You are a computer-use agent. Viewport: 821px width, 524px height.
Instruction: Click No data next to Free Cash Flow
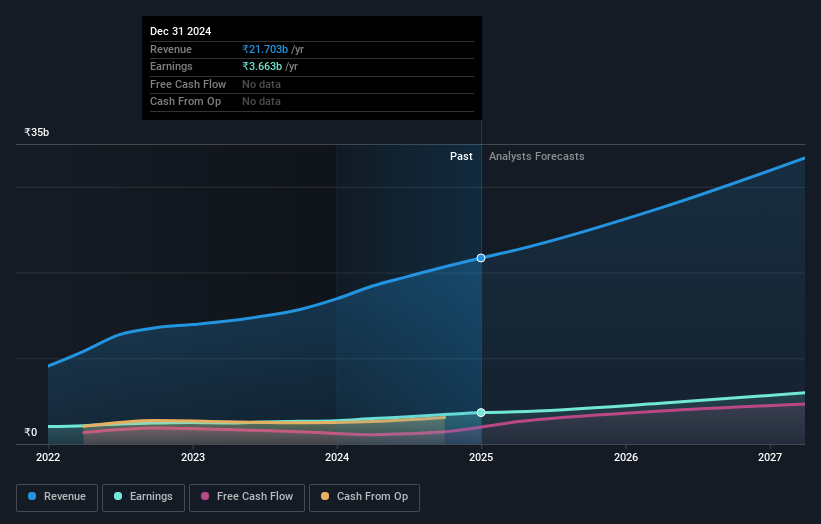[x=261, y=84]
